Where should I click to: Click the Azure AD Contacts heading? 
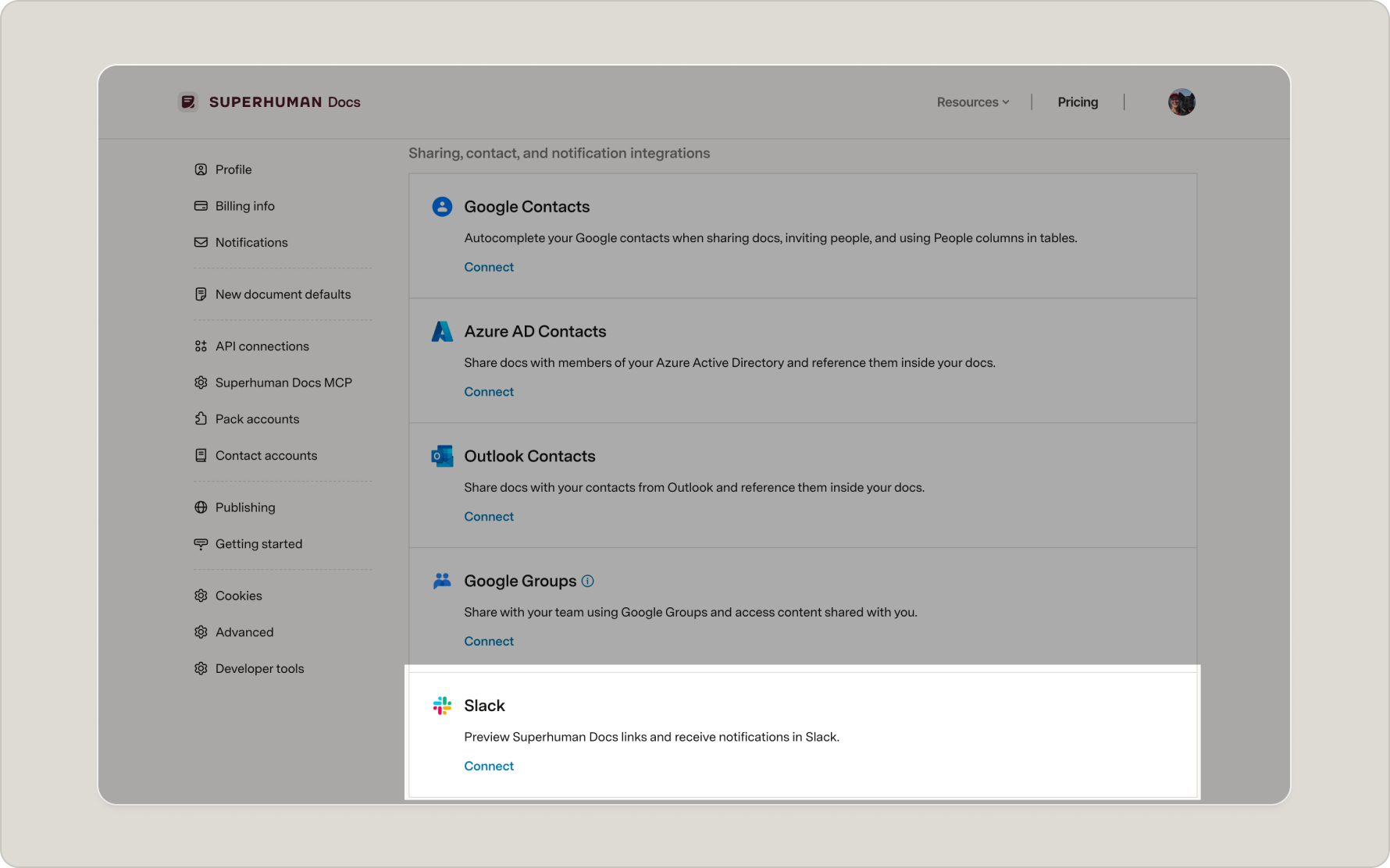point(535,332)
